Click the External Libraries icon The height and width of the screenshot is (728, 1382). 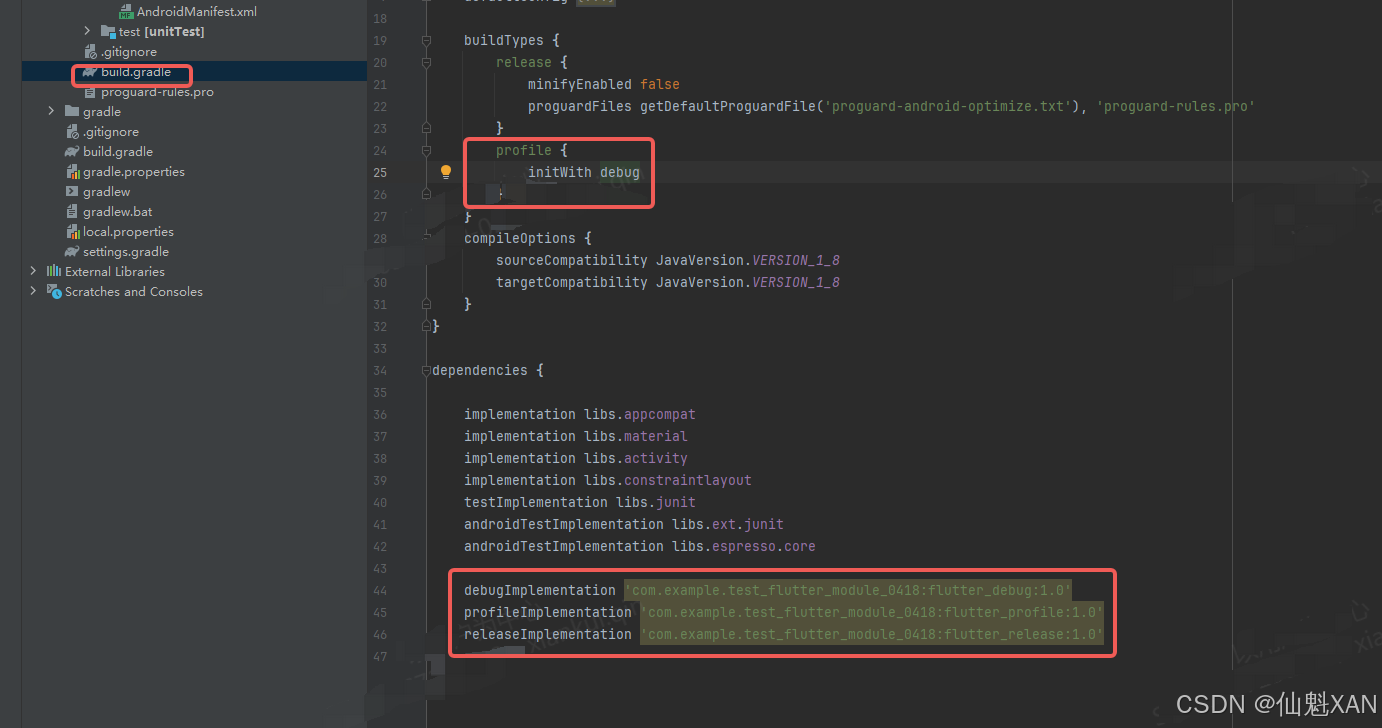[x=54, y=271]
